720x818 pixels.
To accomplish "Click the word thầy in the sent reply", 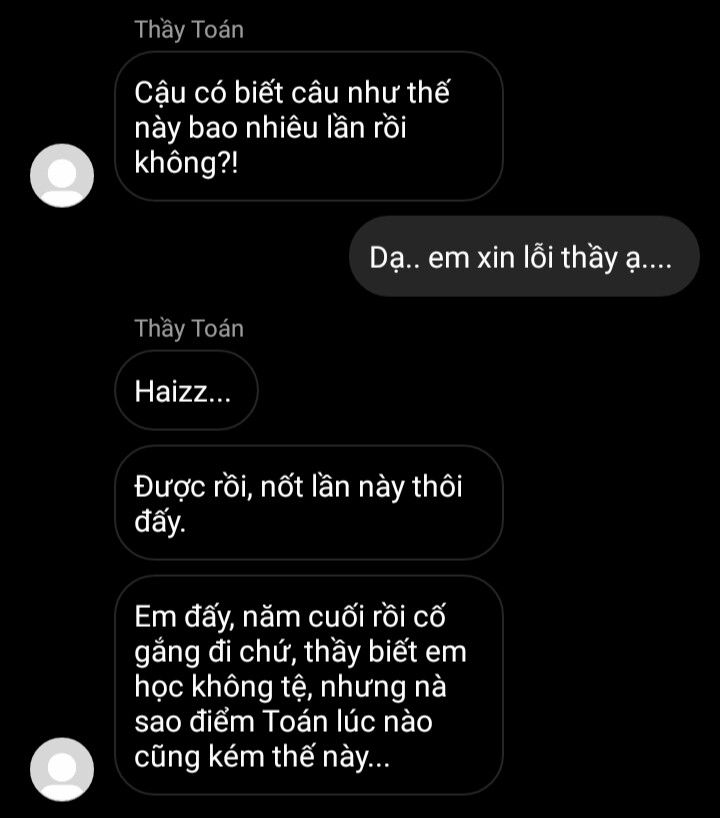I will pyautogui.click(x=589, y=258).
